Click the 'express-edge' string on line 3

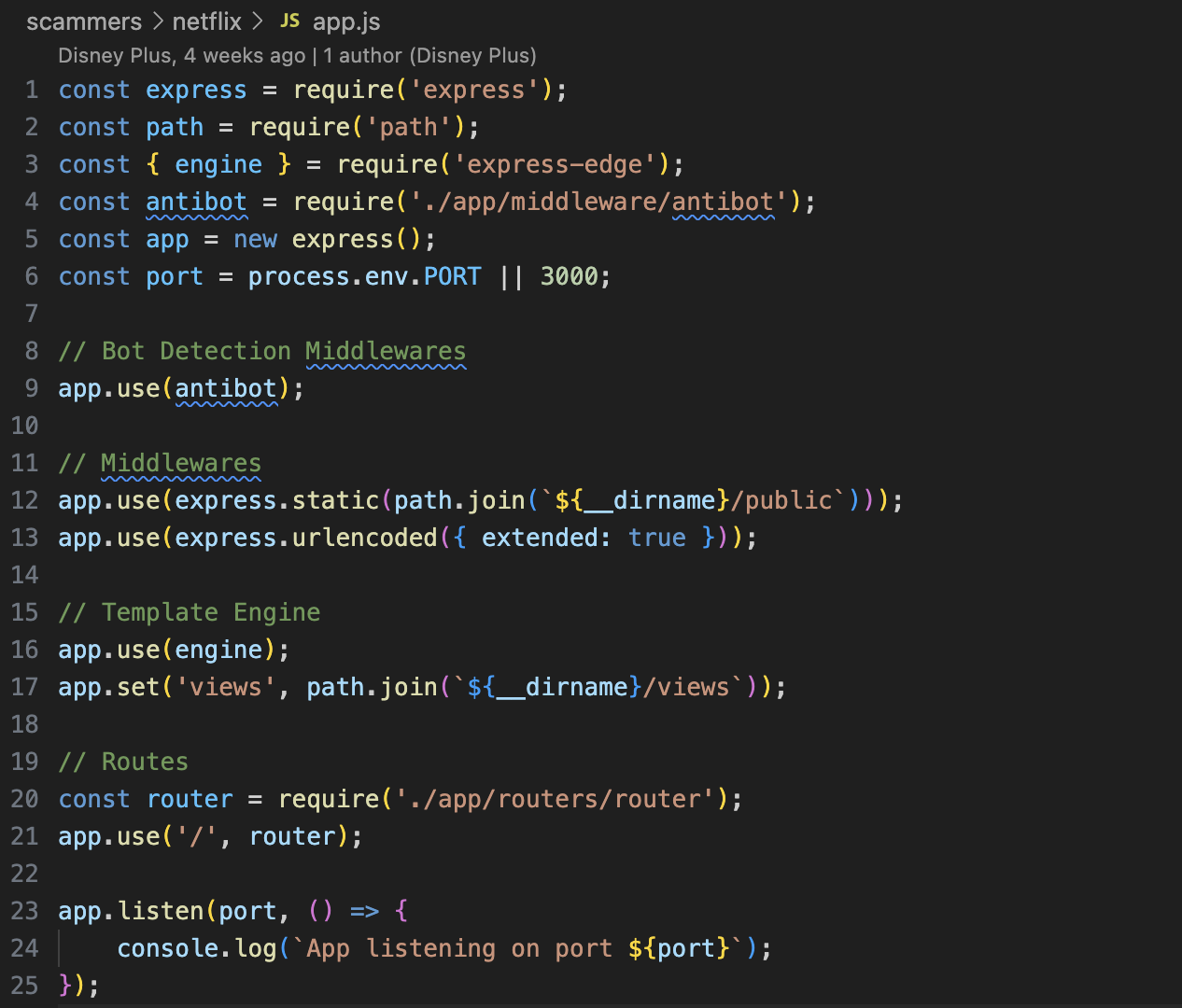coord(555,164)
